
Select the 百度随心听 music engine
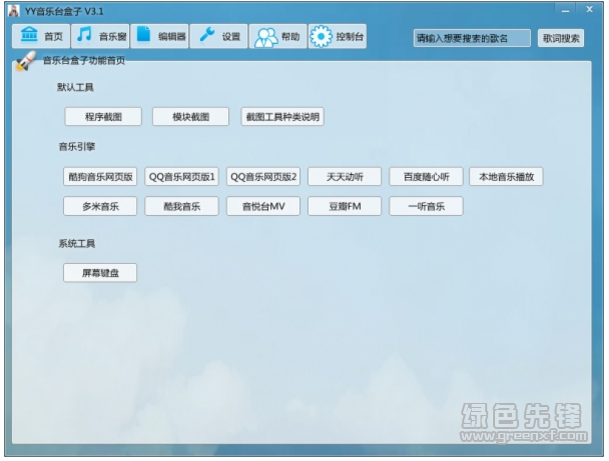(x=426, y=177)
